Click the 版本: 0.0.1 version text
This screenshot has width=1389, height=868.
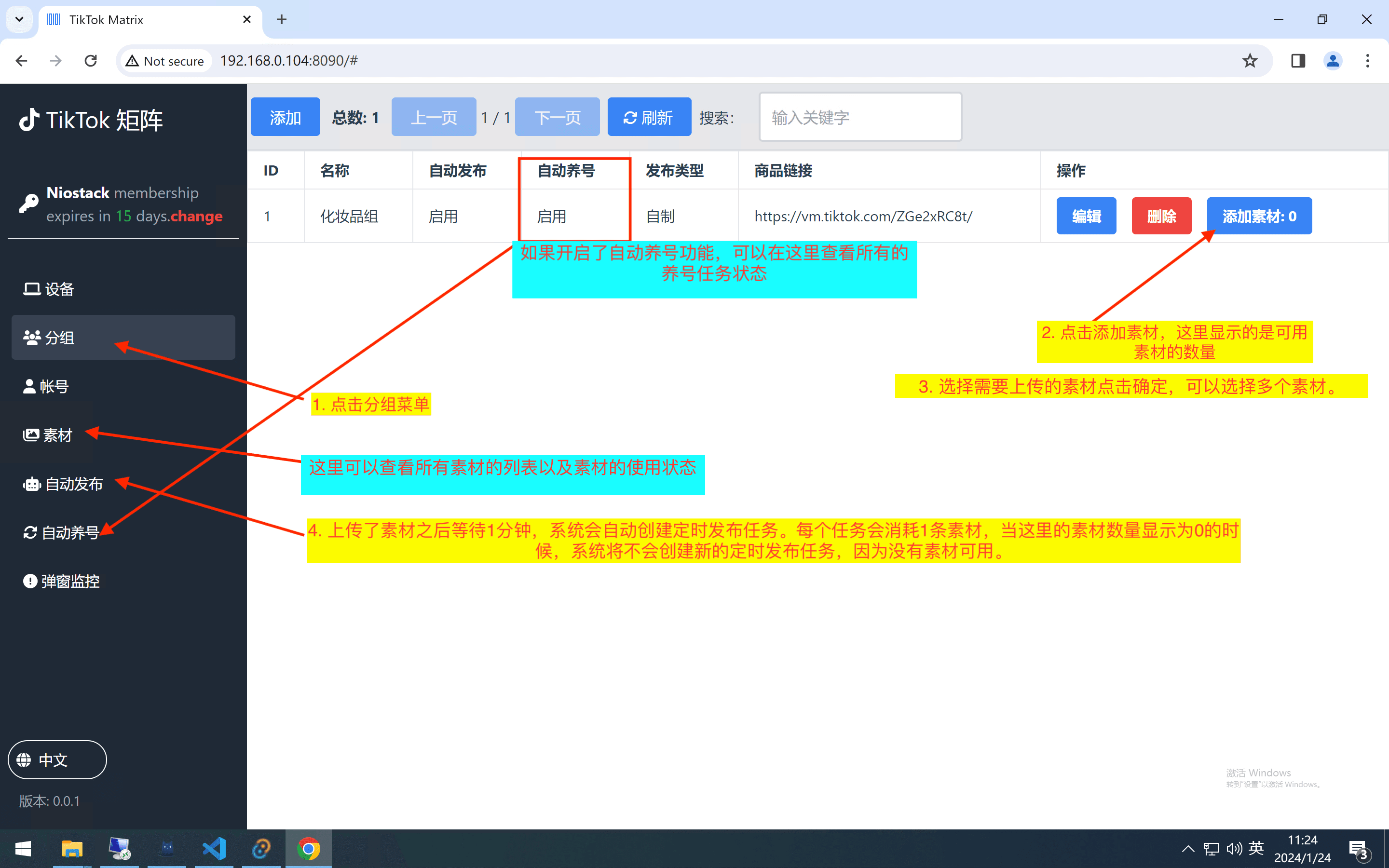[49, 800]
